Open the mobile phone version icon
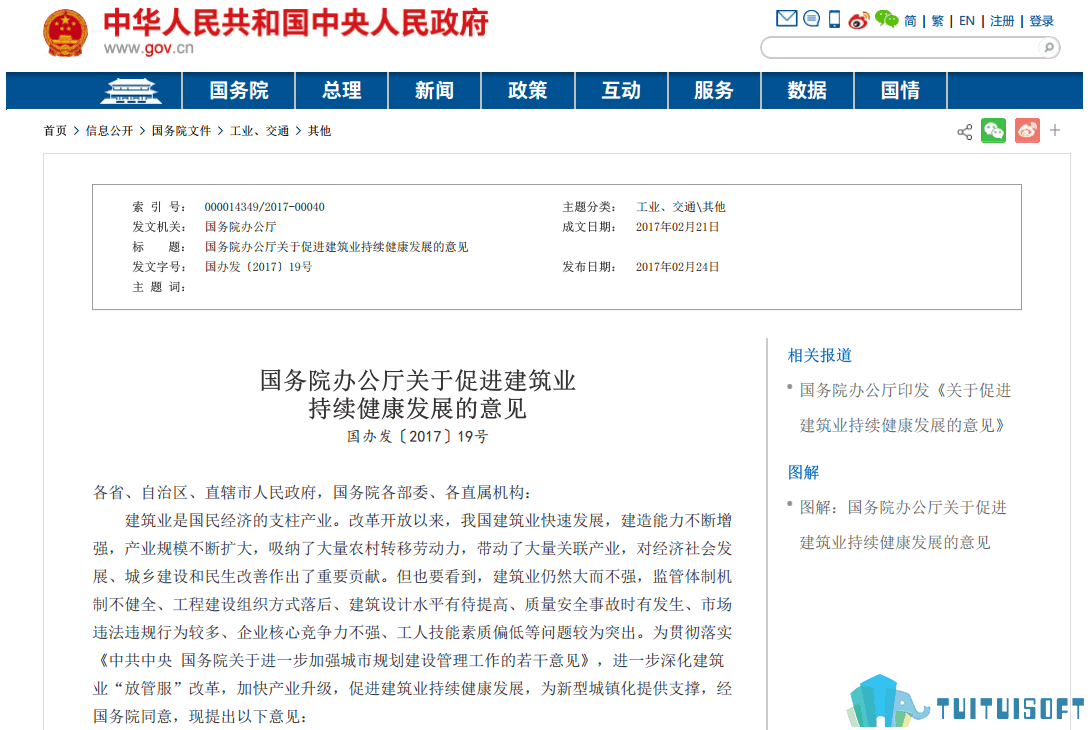1091x730 pixels. (x=834, y=19)
